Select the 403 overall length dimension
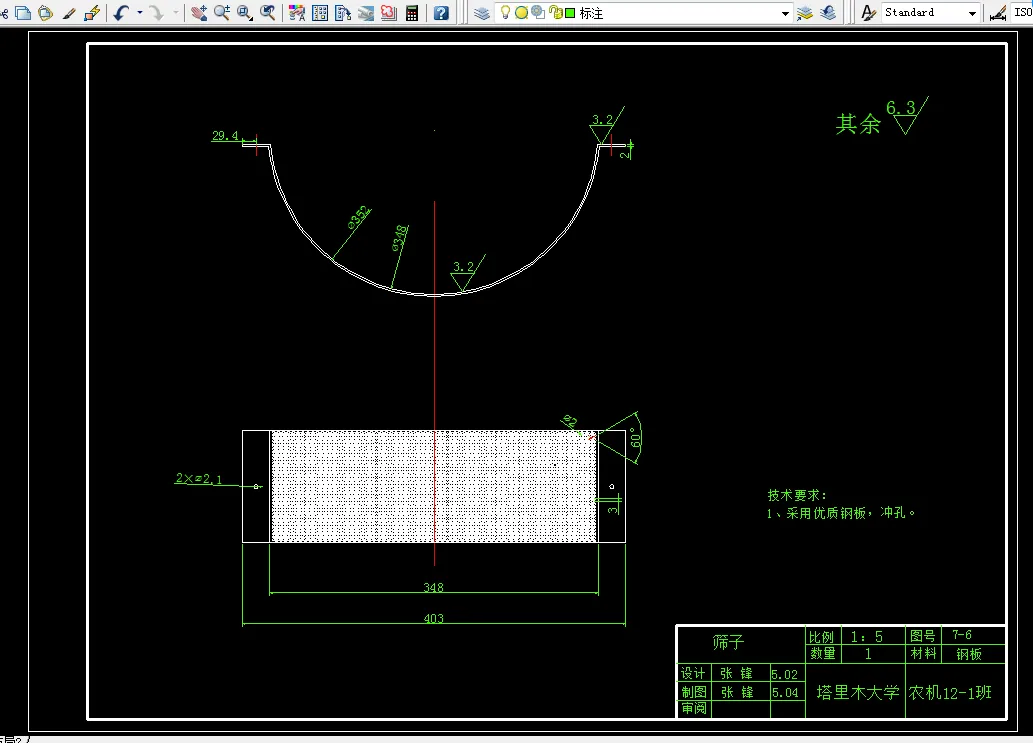The width and height of the screenshot is (1033, 743). tap(433, 618)
